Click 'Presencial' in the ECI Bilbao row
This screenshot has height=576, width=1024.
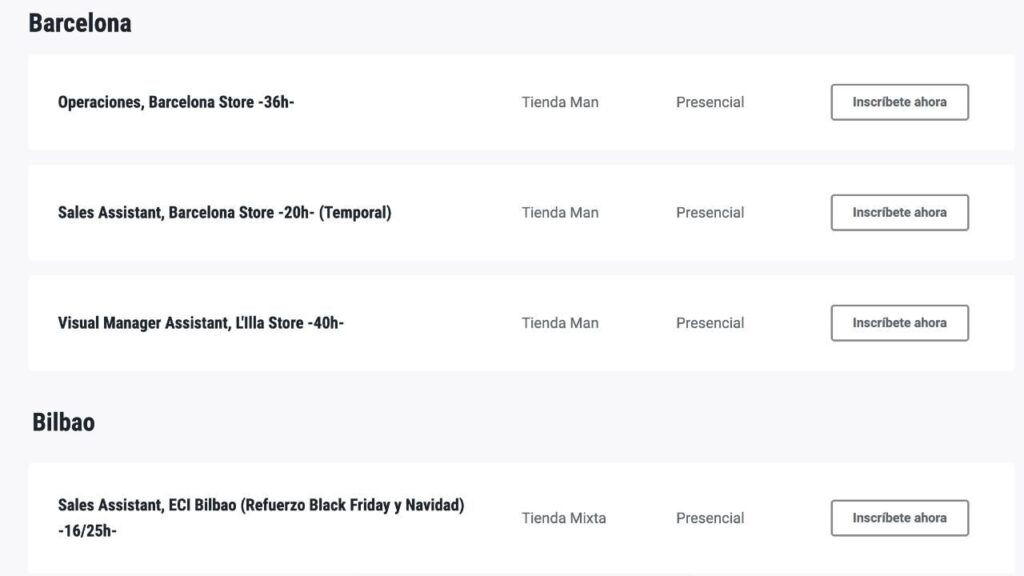click(x=710, y=518)
